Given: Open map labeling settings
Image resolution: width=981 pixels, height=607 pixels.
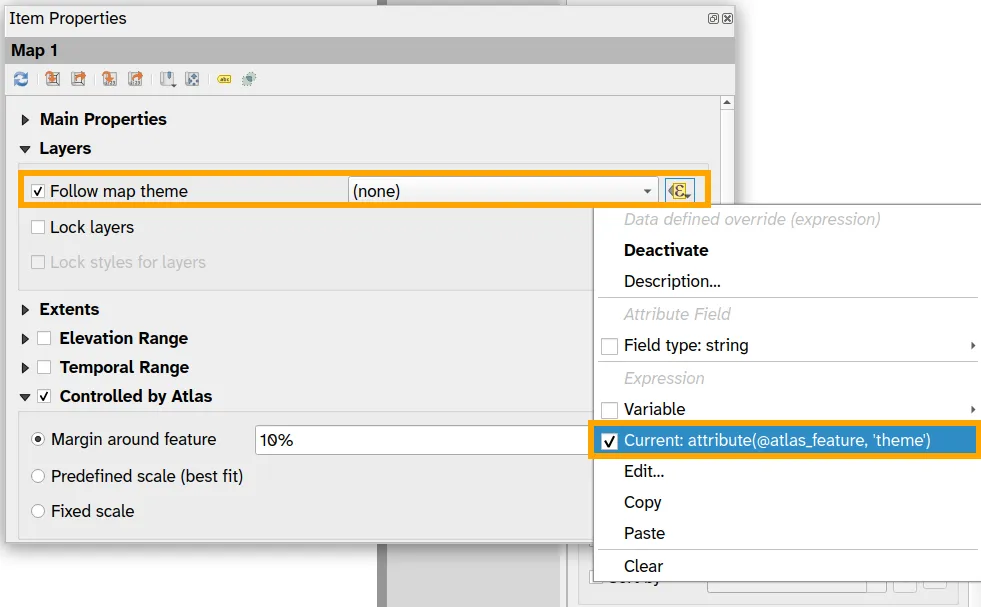Looking at the screenshot, I should (223, 78).
